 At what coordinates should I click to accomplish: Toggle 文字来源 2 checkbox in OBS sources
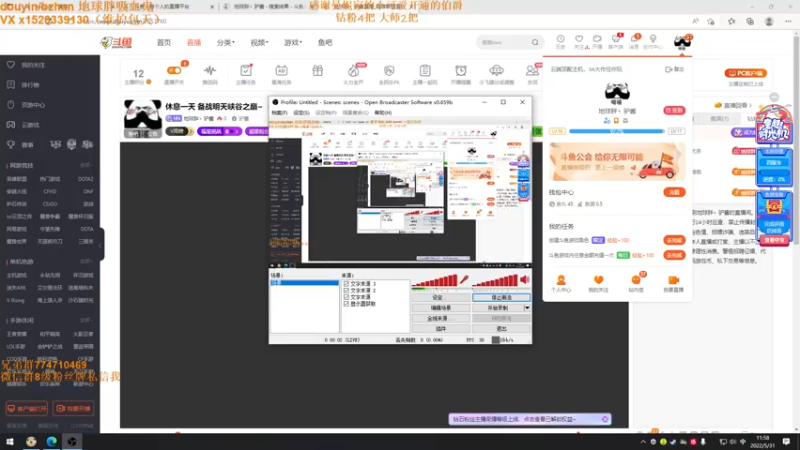tap(346, 290)
